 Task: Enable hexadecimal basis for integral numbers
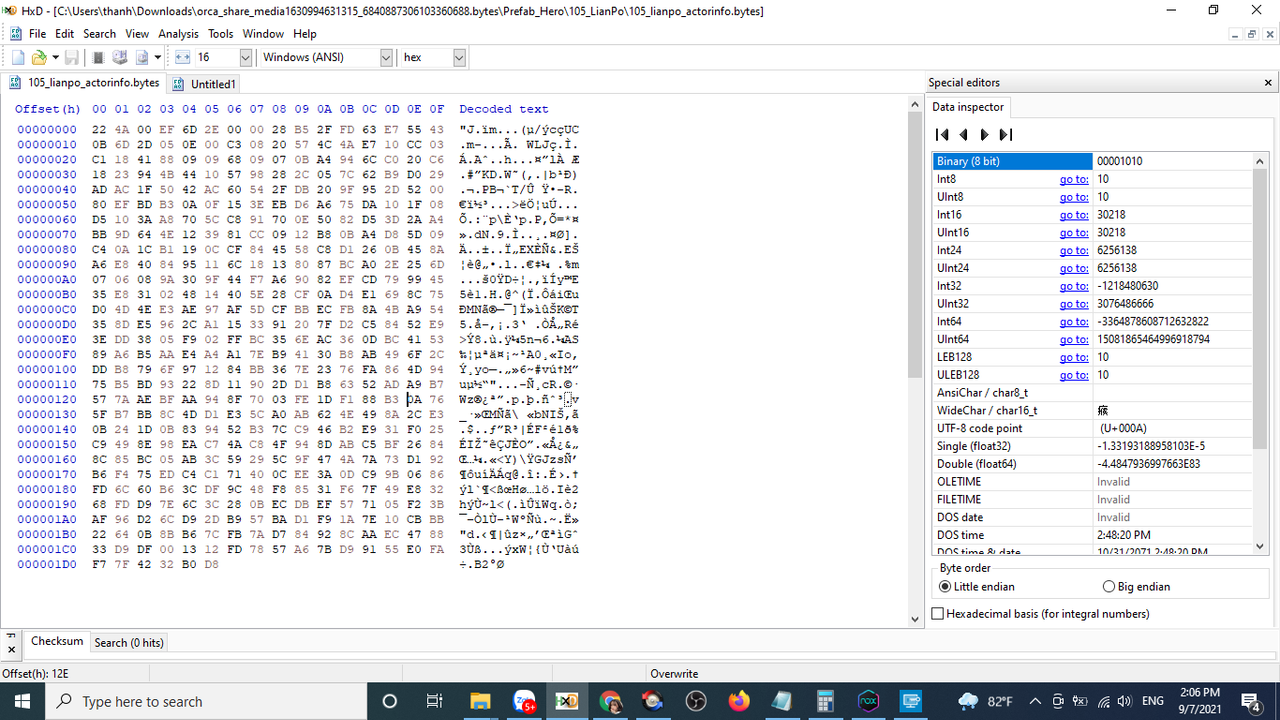(1040, 614)
